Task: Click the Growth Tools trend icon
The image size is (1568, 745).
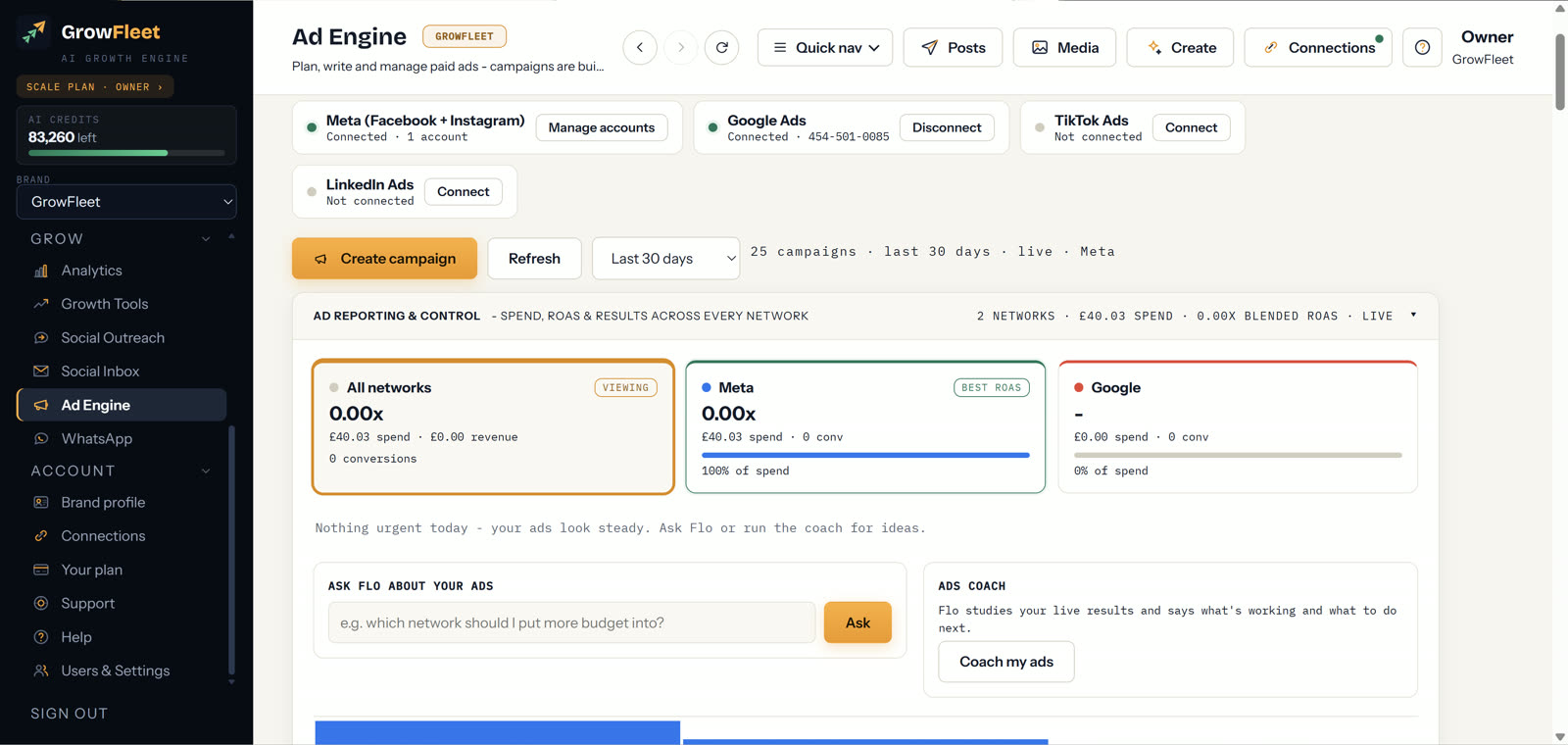Action: click(x=41, y=304)
